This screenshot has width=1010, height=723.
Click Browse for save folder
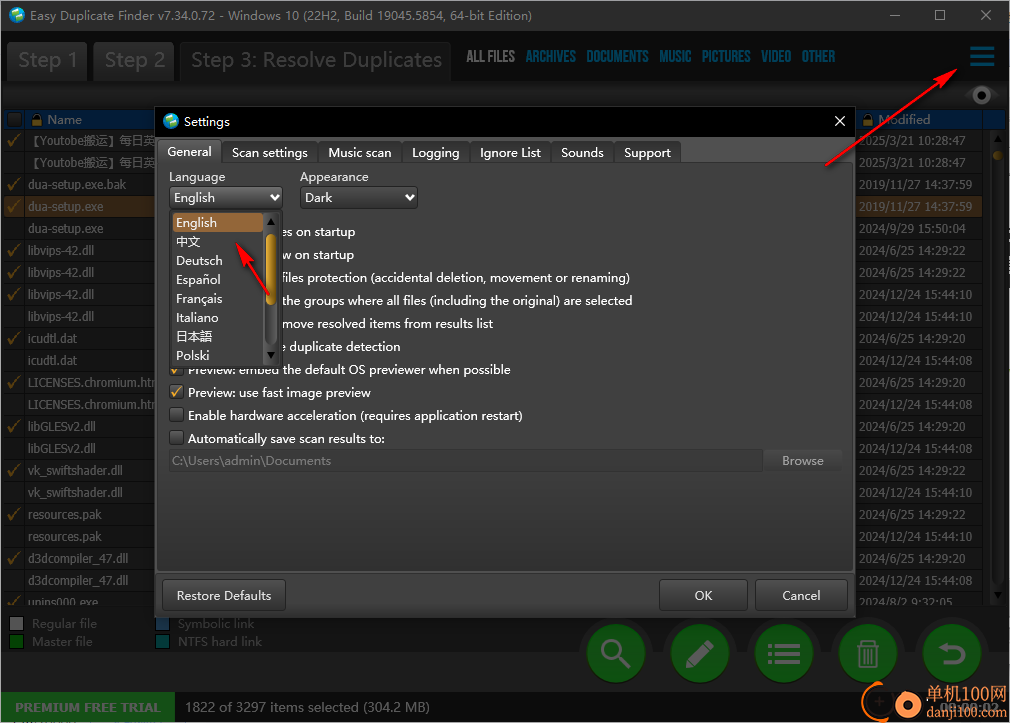pyautogui.click(x=803, y=461)
